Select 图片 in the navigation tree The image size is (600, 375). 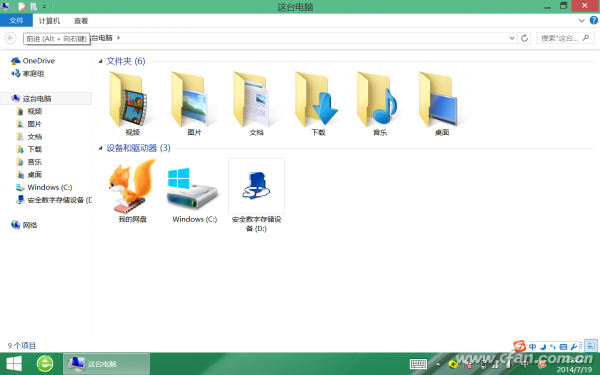(x=29, y=124)
